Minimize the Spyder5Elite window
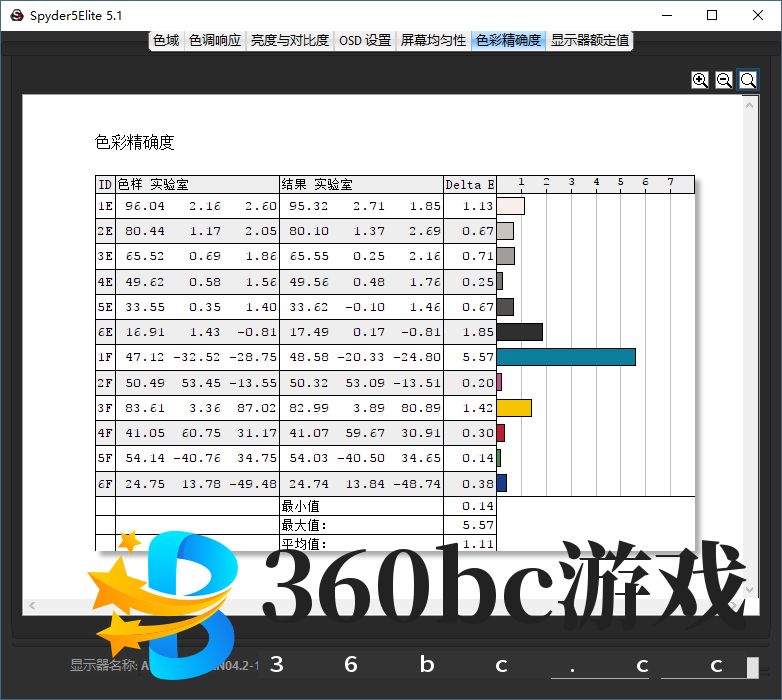Screen dimensions: 782x700 click(x=666, y=16)
